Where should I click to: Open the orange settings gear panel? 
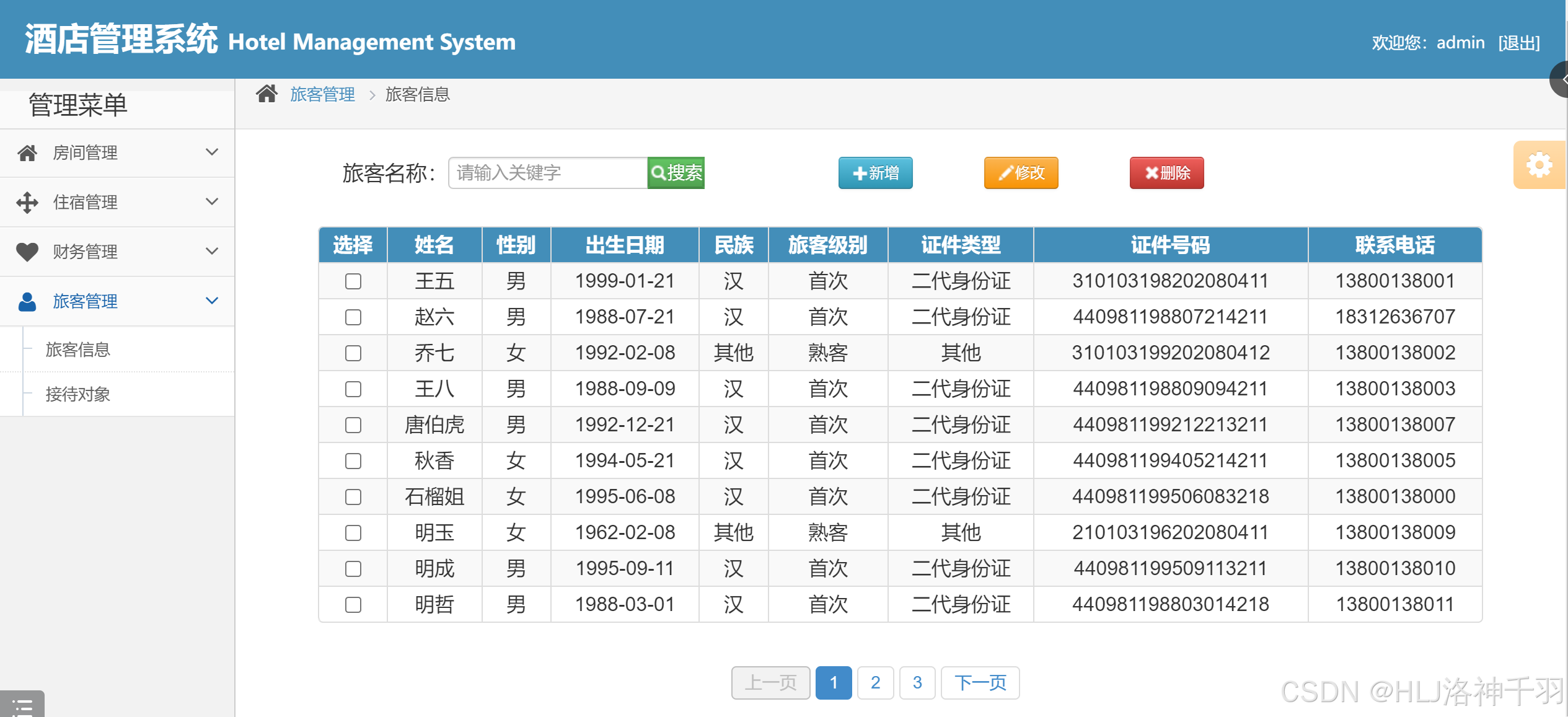point(1539,165)
